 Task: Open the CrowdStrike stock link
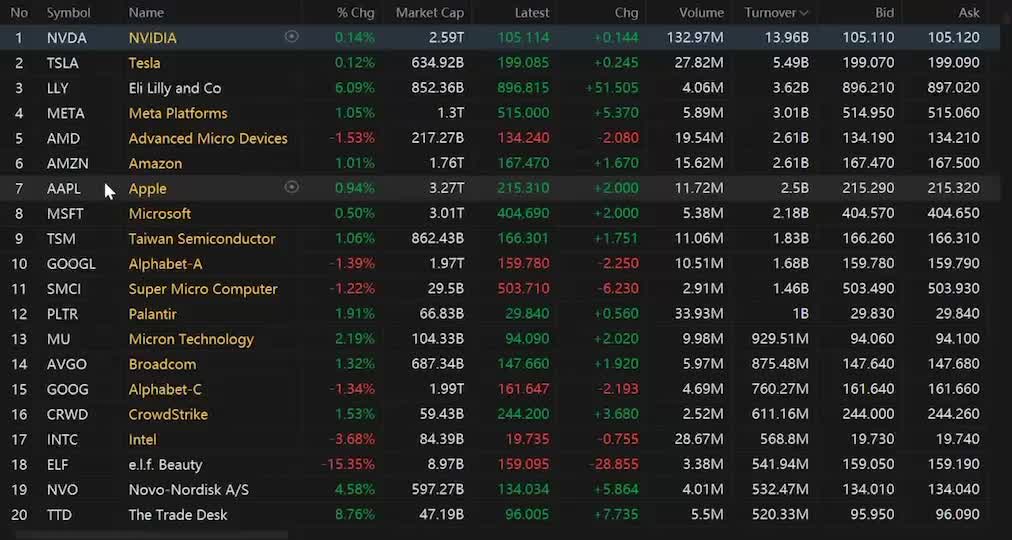point(168,414)
